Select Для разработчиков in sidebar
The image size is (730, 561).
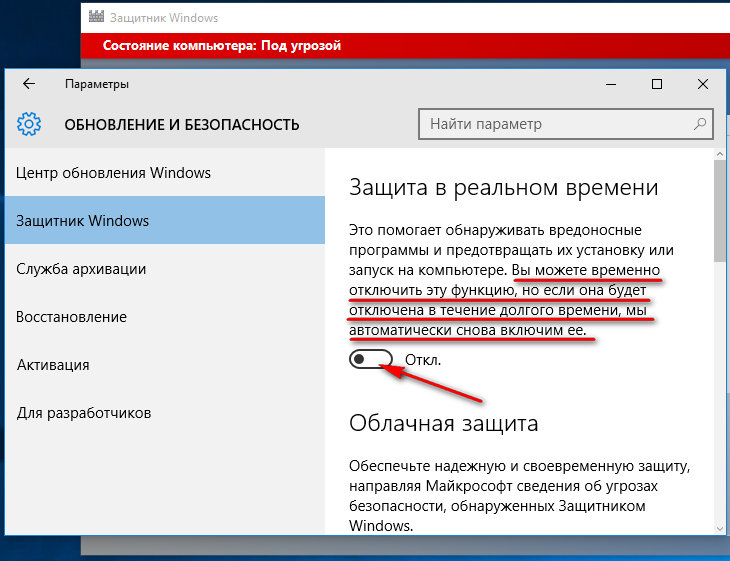point(84,413)
